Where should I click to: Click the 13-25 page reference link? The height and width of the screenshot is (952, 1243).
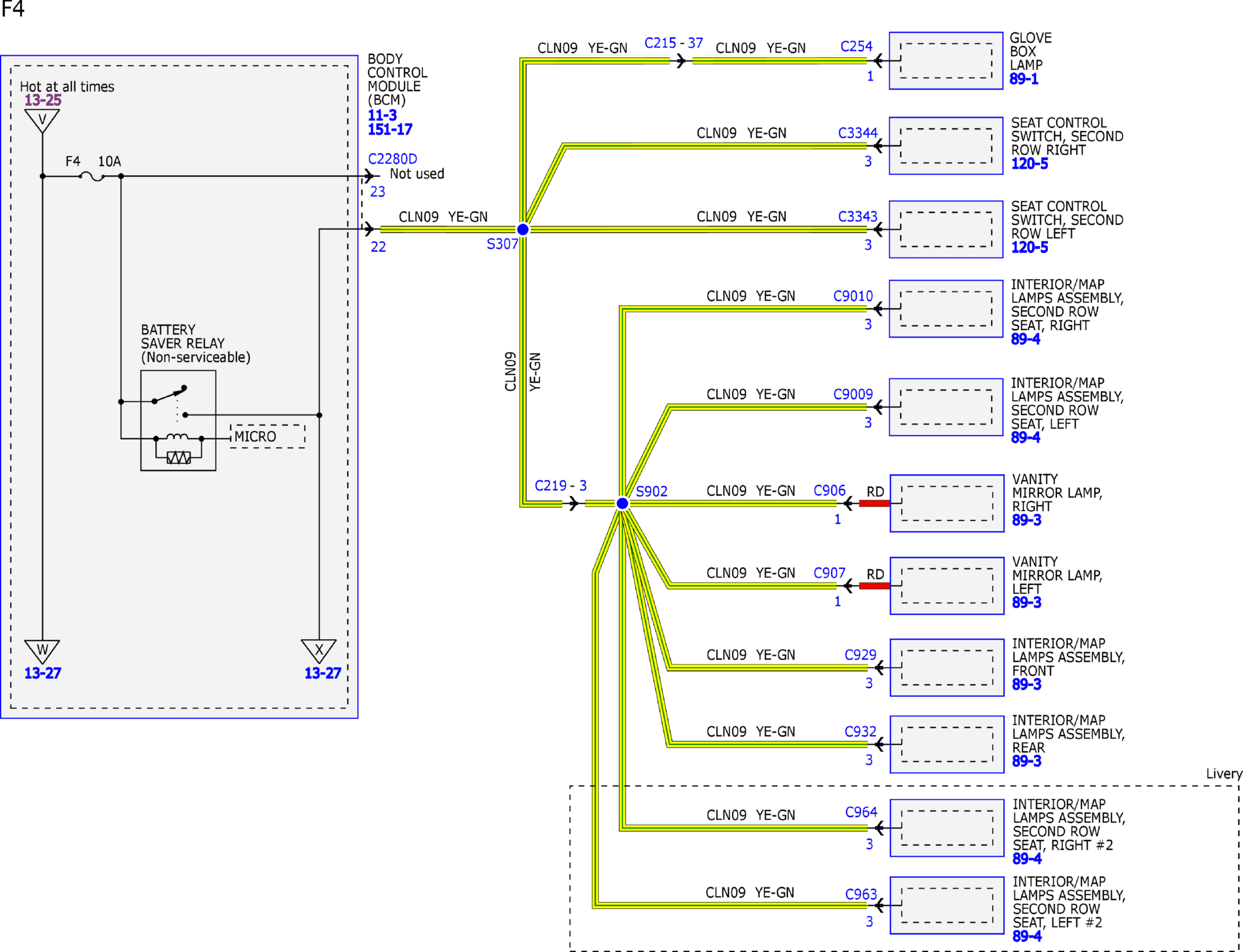click(43, 100)
